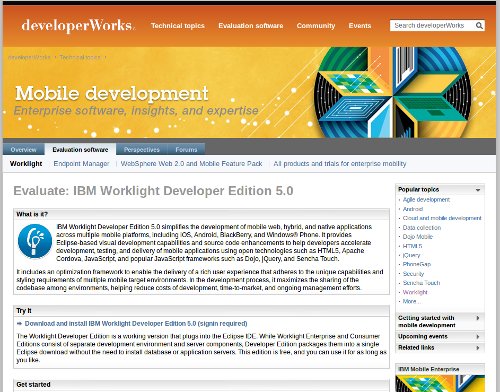Image resolution: width=500 pixels, height=392 pixels.
Task: Open Security topic link
Action: pos(413,274)
